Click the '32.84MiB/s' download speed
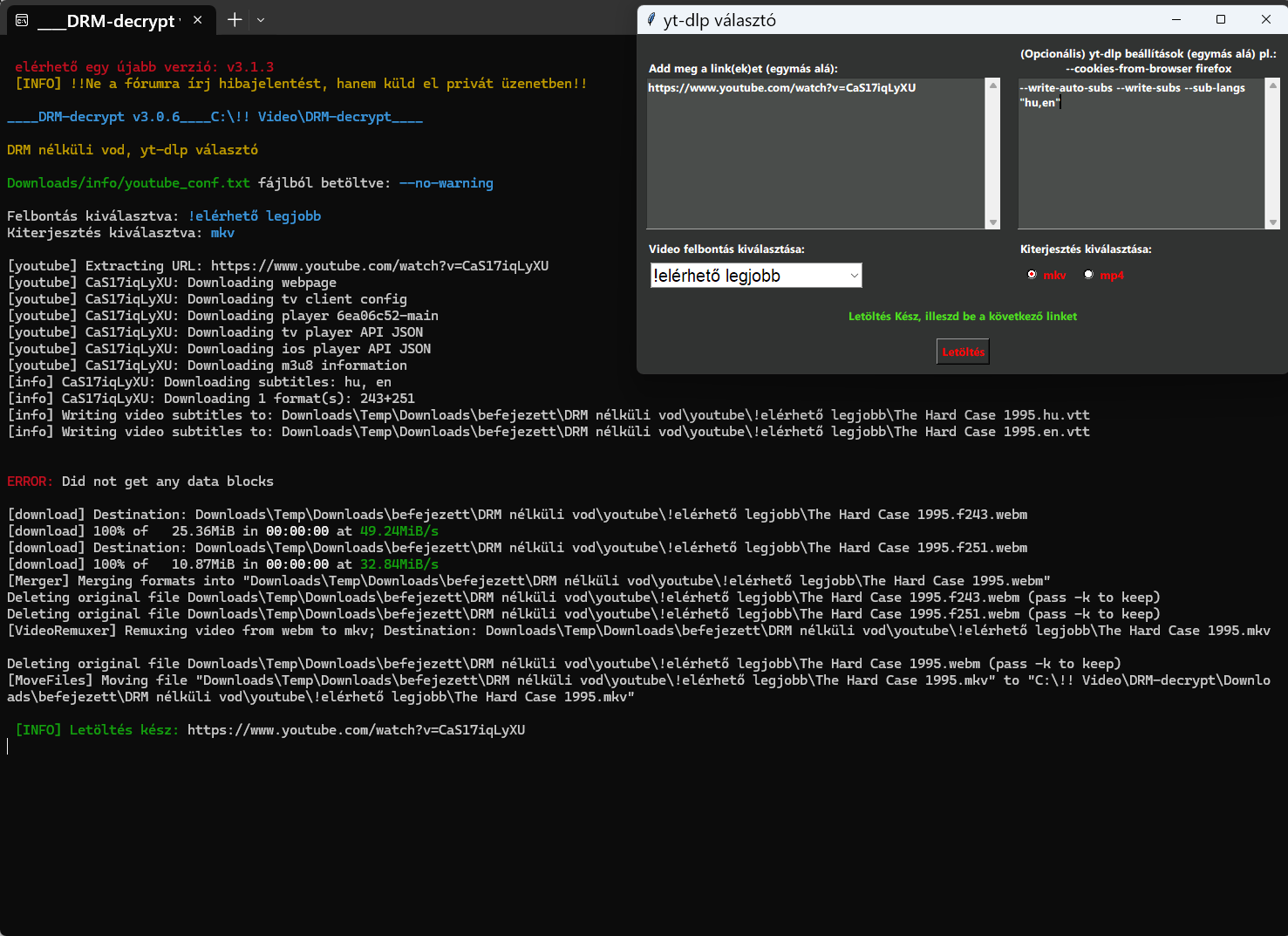The height and width of the screenshot is (936, 1288). pyautogui.click(x=399, y=564)
